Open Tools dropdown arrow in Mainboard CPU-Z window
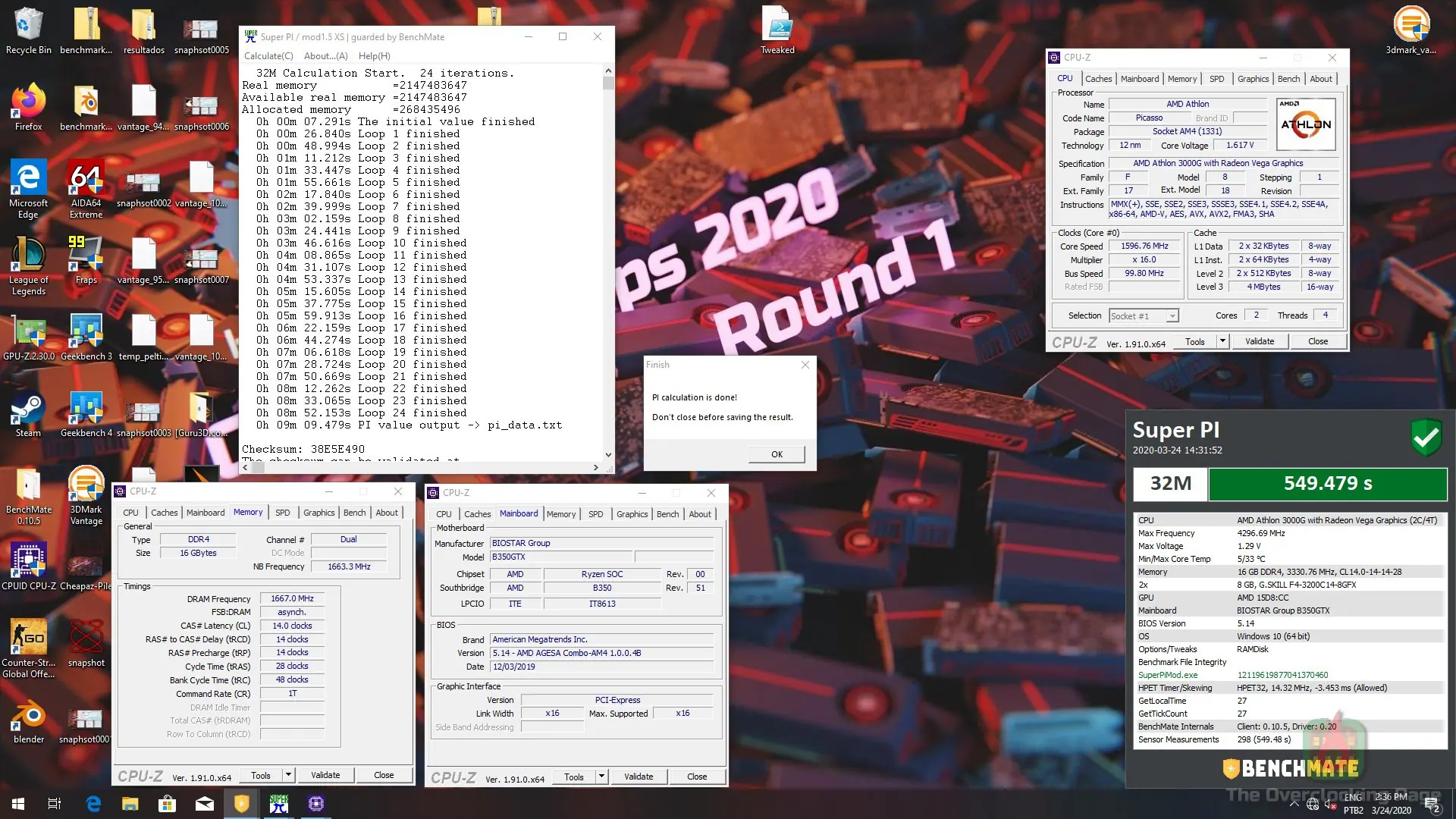 [x=601, y=777]
